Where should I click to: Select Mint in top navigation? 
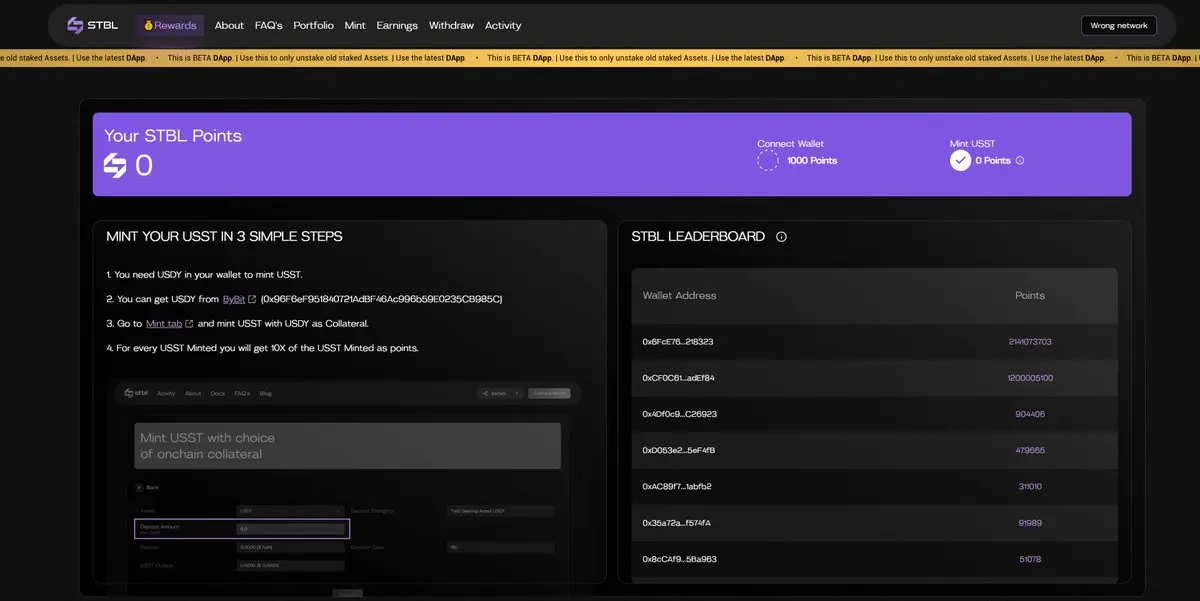click(355, 26)
